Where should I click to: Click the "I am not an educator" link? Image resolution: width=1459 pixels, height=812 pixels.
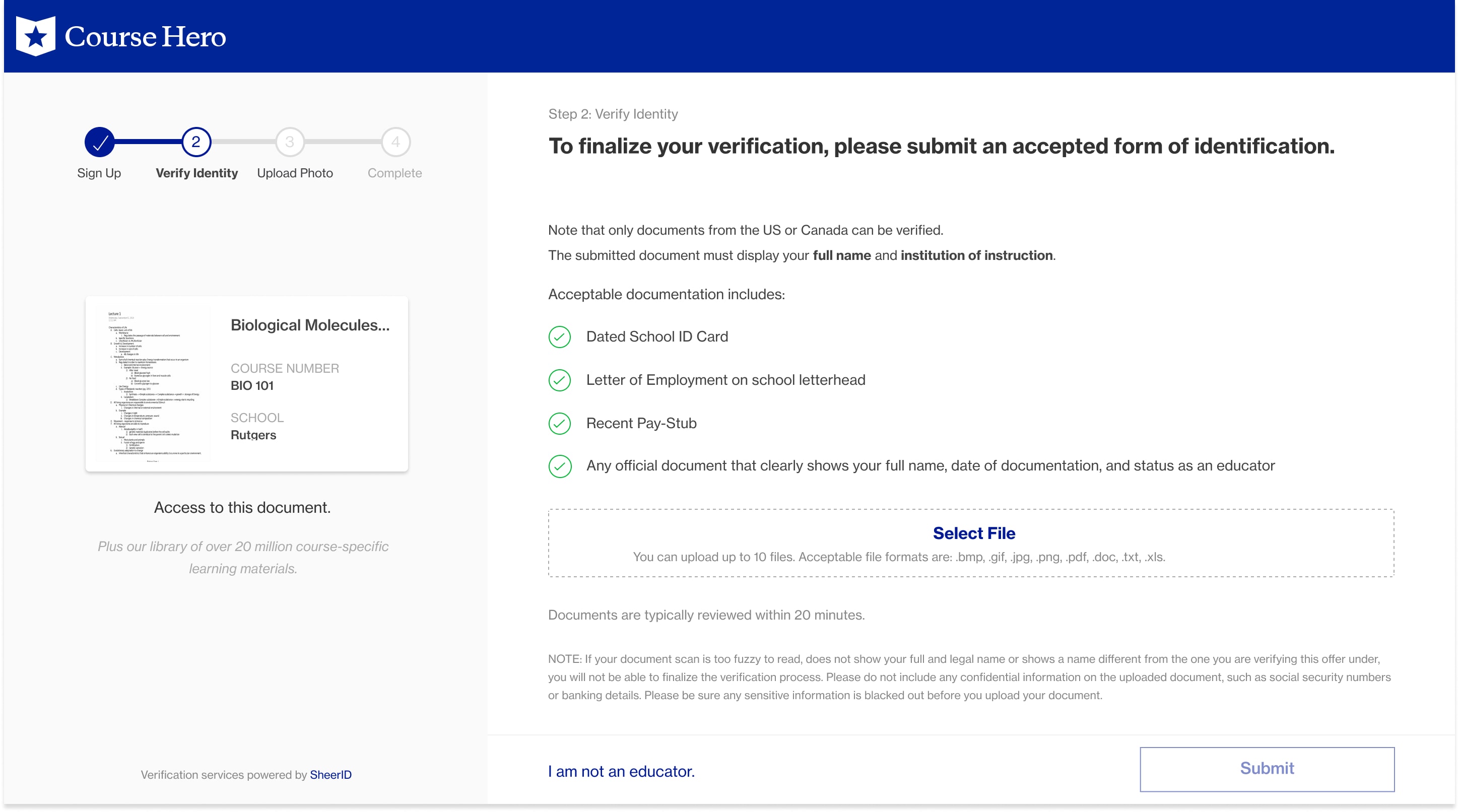click(x=621, y=771)
